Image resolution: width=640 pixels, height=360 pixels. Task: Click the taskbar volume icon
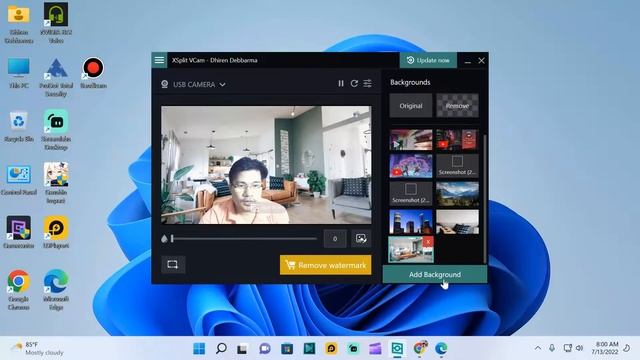click(x=579, y=348)
